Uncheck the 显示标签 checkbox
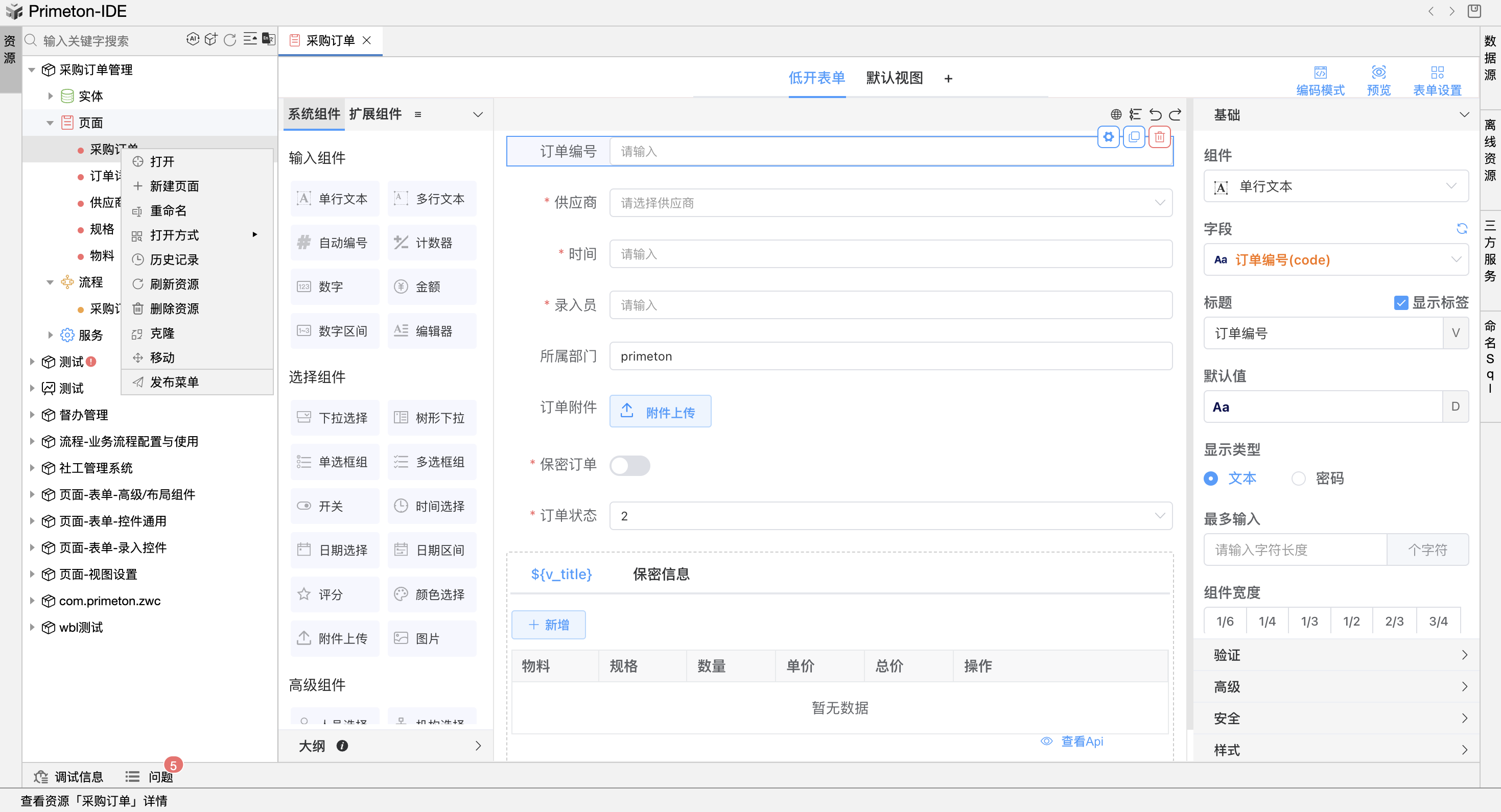1501x812 pixels. coord(1401,302)
